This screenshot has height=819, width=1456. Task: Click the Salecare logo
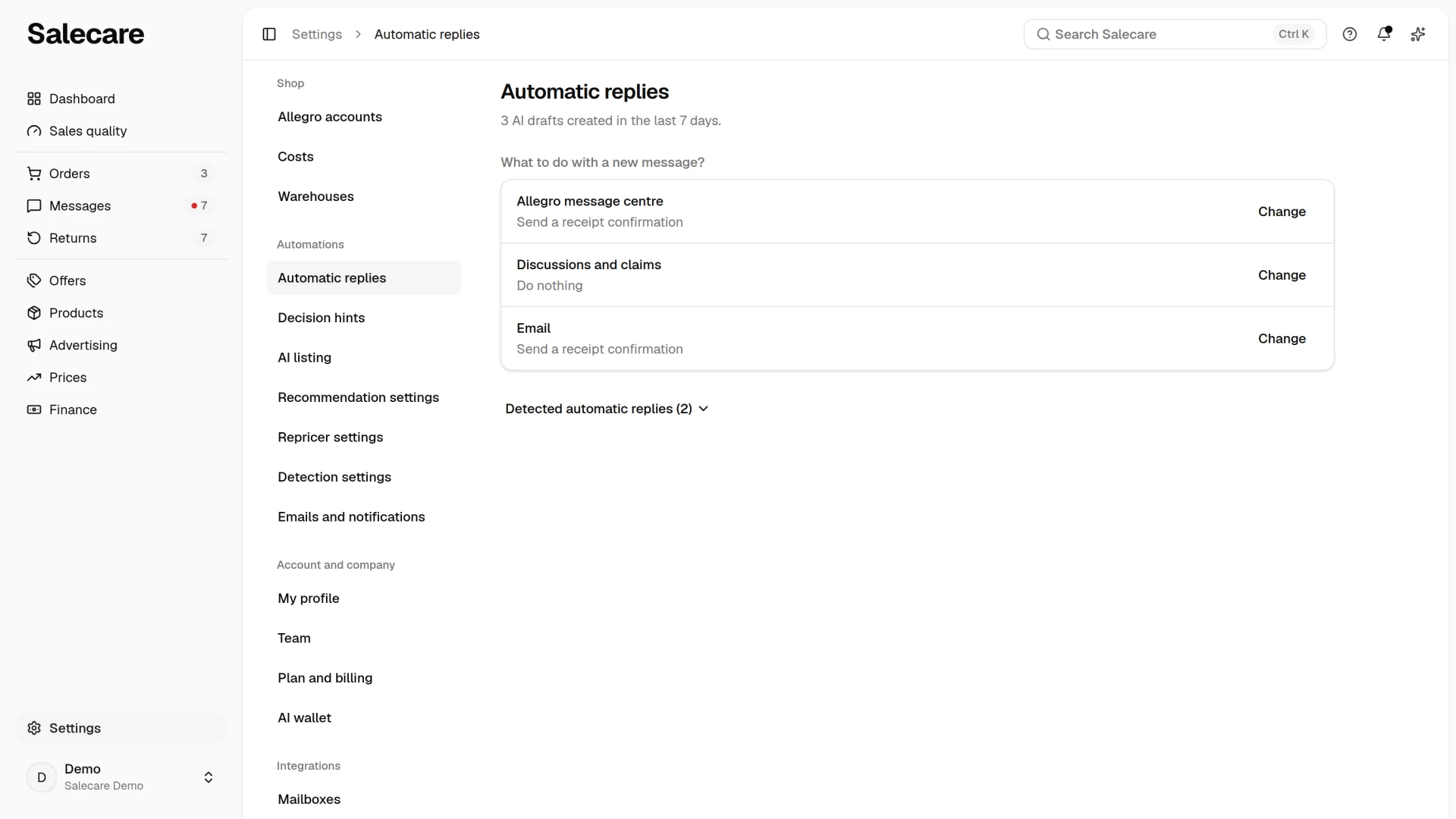coord(86,34)
